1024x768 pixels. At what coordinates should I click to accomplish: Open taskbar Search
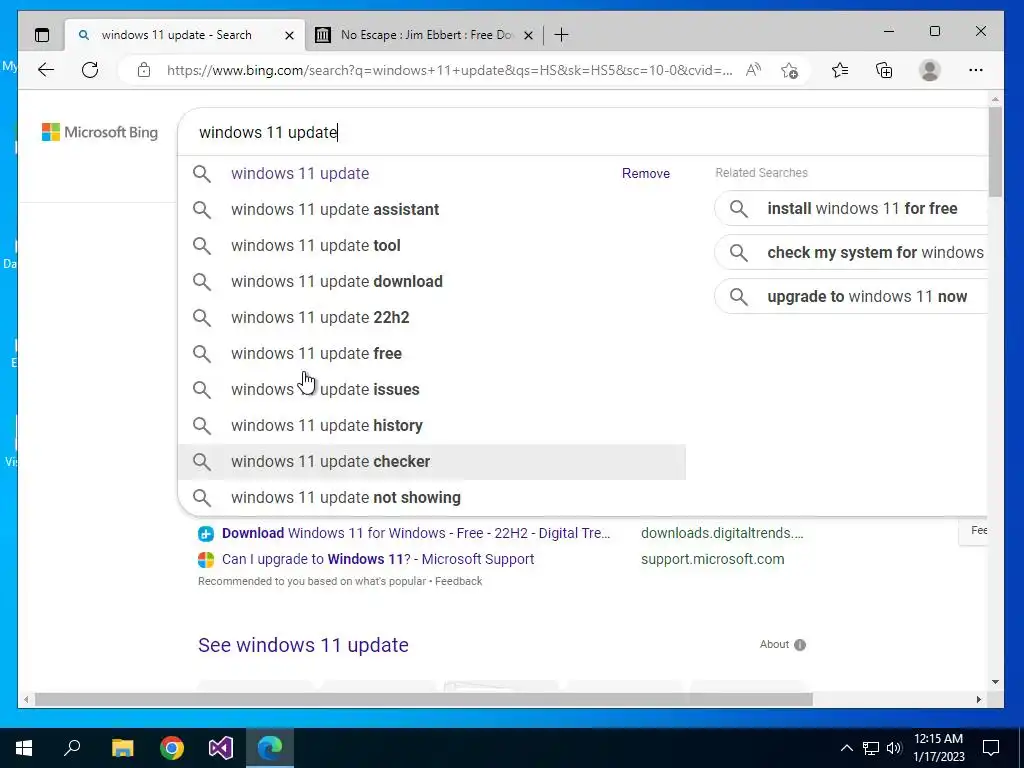coord(72,747)
